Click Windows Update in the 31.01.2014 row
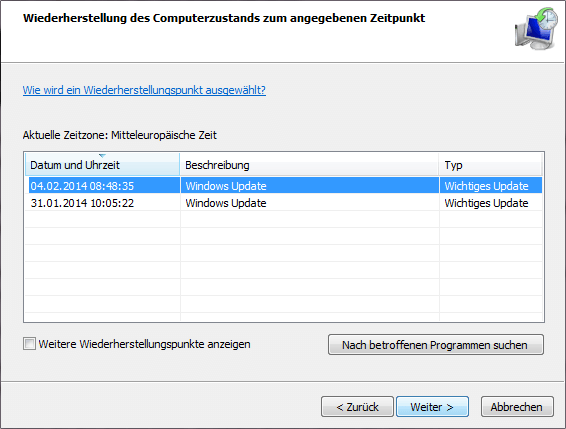 click(226, 203)
